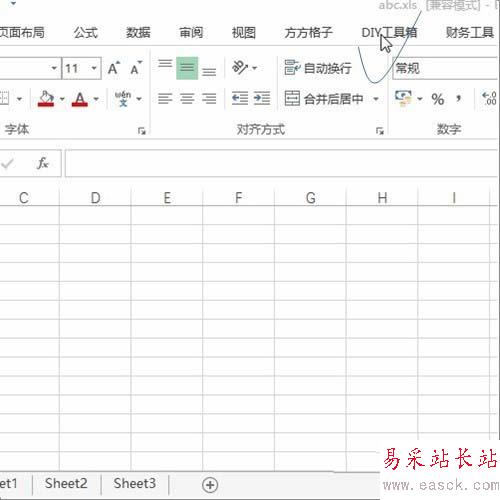Apply the red font color A
The width and height of the screenshot is (500, 500).
click(x=80, y=99)
